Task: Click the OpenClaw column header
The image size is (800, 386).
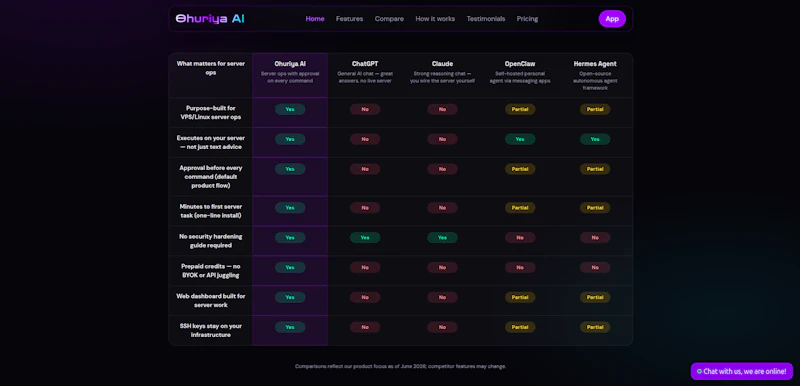Action: pyautogui.click(x=520, y=64)
